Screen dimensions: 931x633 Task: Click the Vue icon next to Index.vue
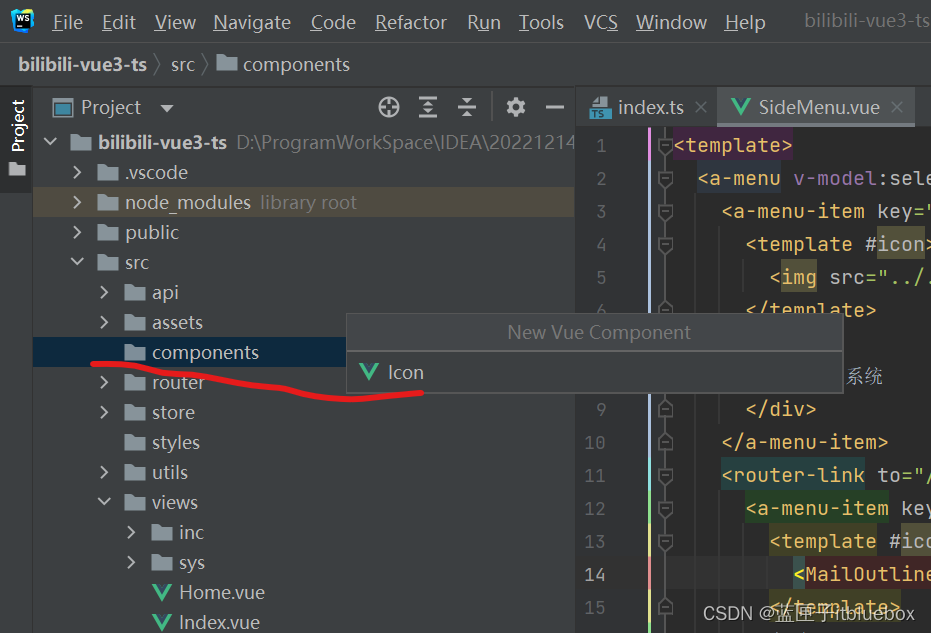(x=162, y=622)
